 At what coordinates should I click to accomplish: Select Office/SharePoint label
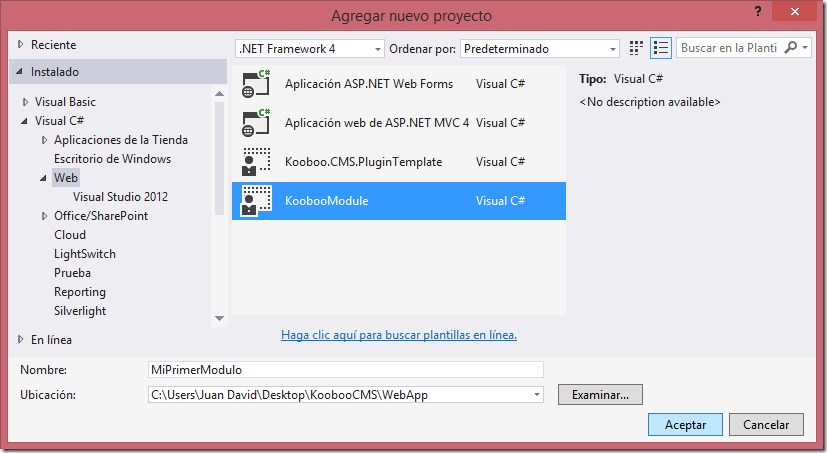[x=101, y=216]
